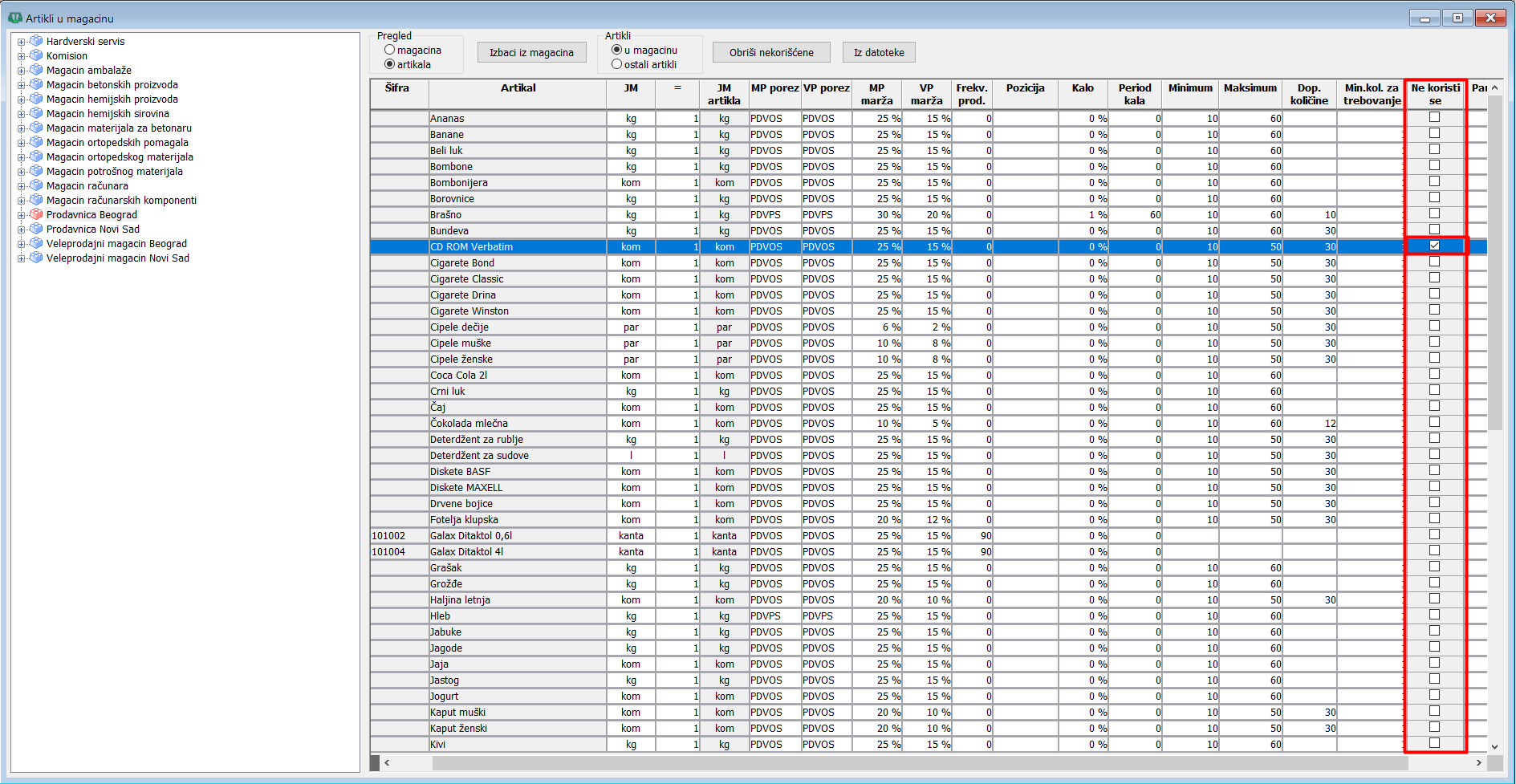Screen dimensions: 1516x784
Task: Expand the Magacin hemijskih sirovina node
Action: pos(22,114)
